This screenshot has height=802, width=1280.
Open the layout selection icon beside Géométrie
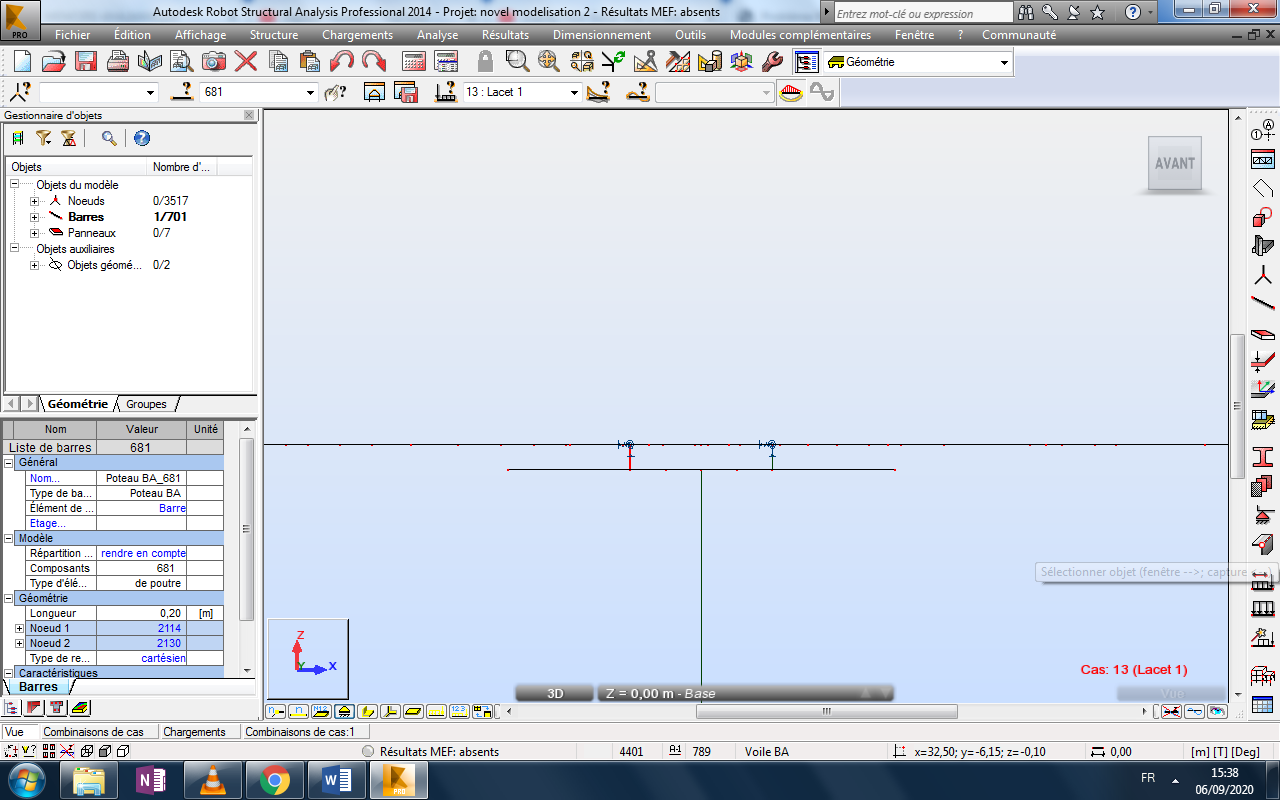click(806, 62)
